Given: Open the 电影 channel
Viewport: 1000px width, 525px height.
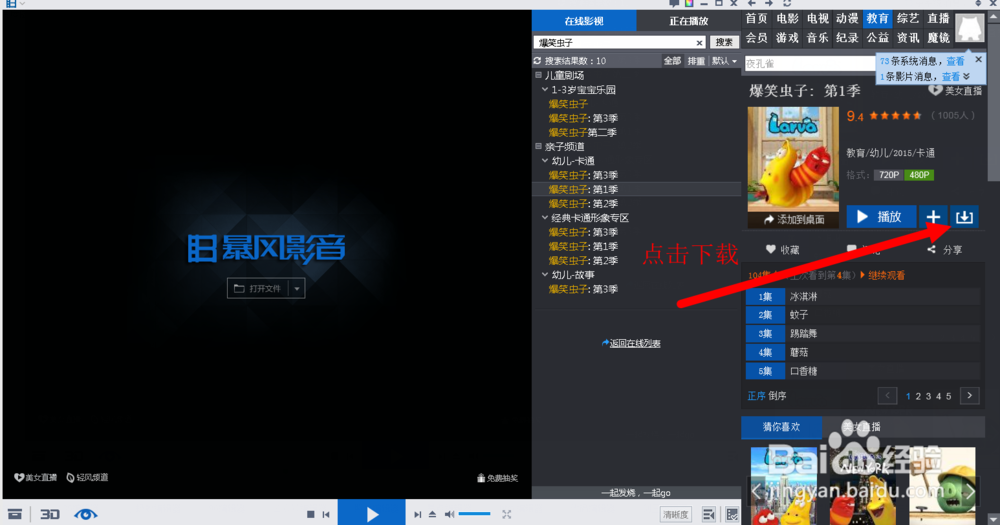Looking at the screenshot, I should pos(787,18).
